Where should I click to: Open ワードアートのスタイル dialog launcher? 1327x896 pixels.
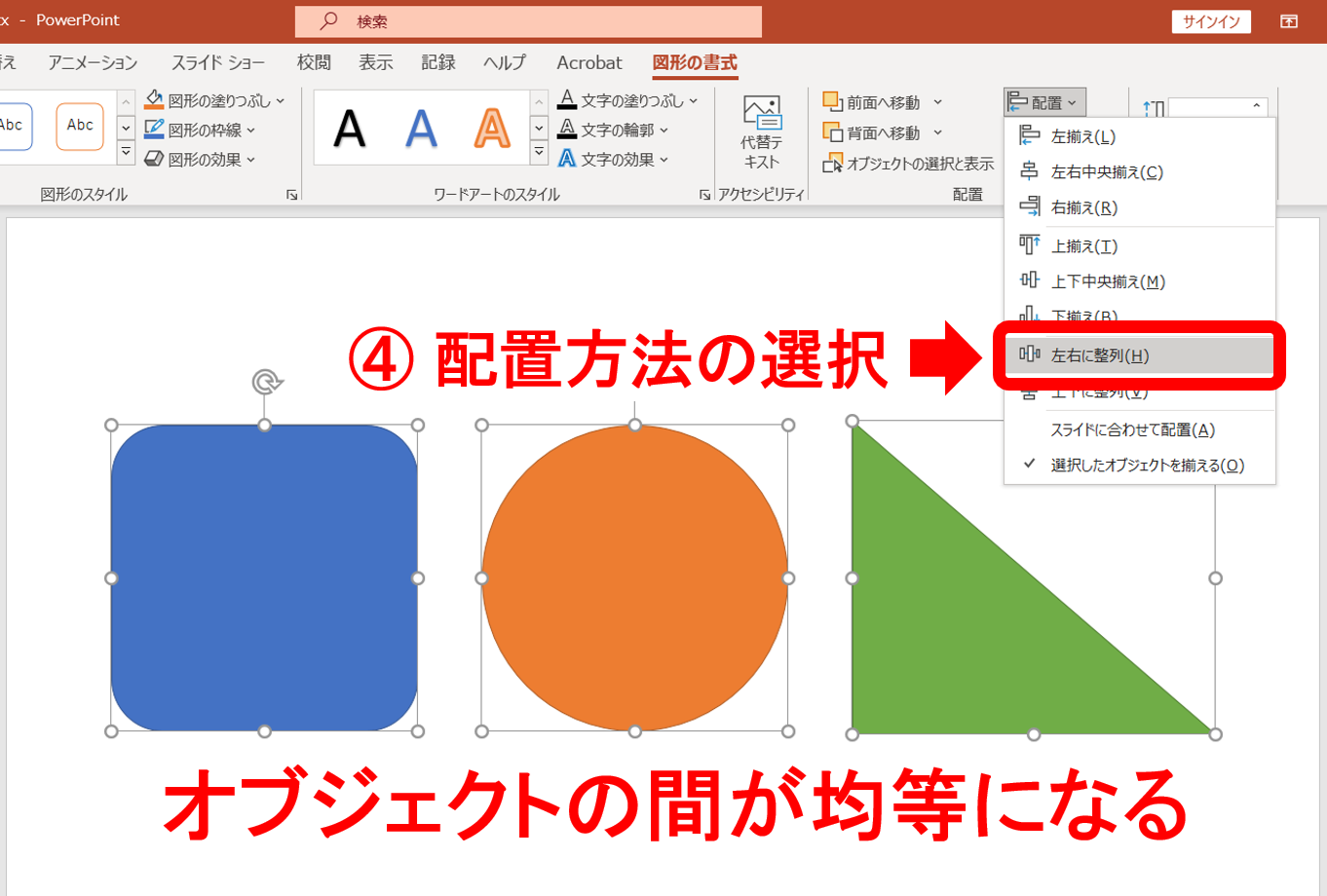tap(704, 195)
